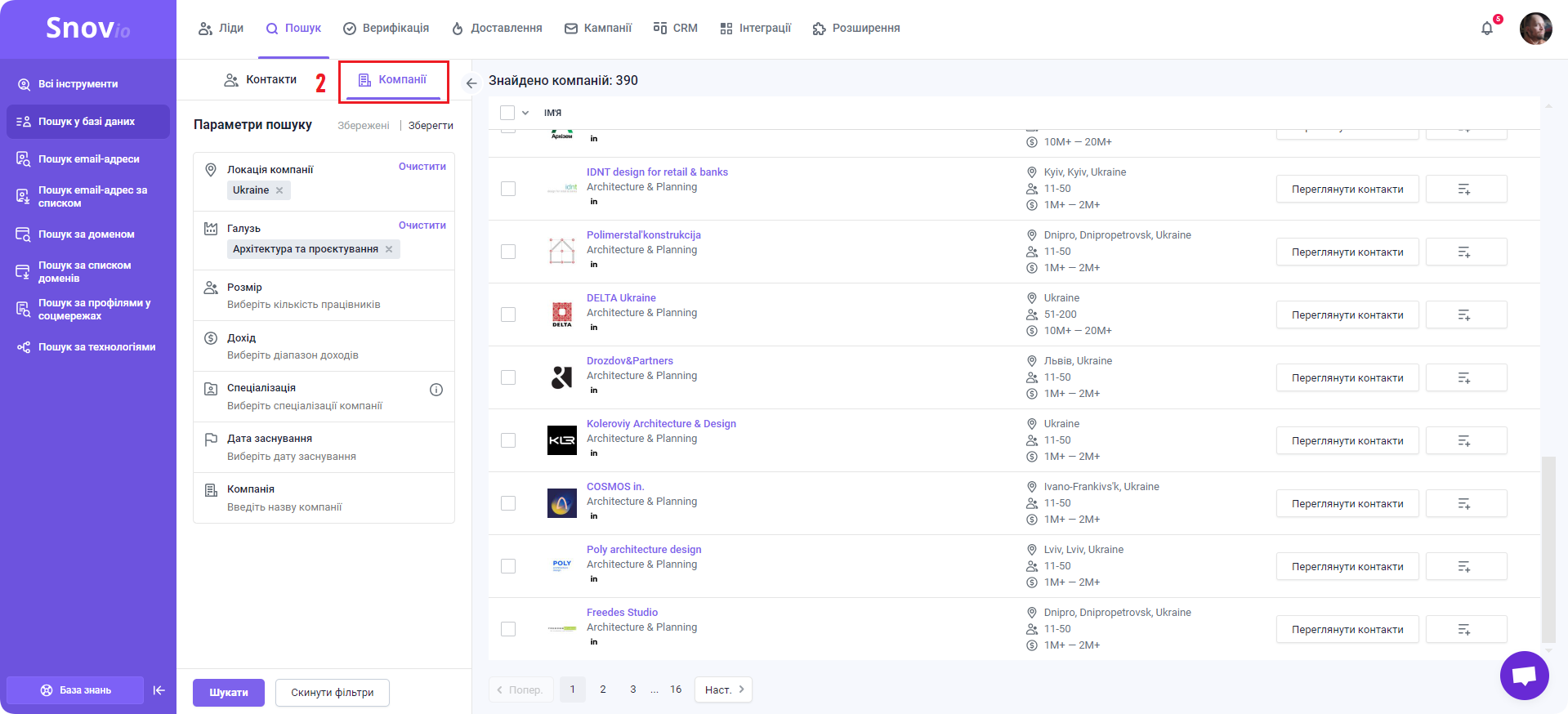Click the DELTA company logo
The height and width of the screenshot is (714, 1568).
click(x=562, y=315)
